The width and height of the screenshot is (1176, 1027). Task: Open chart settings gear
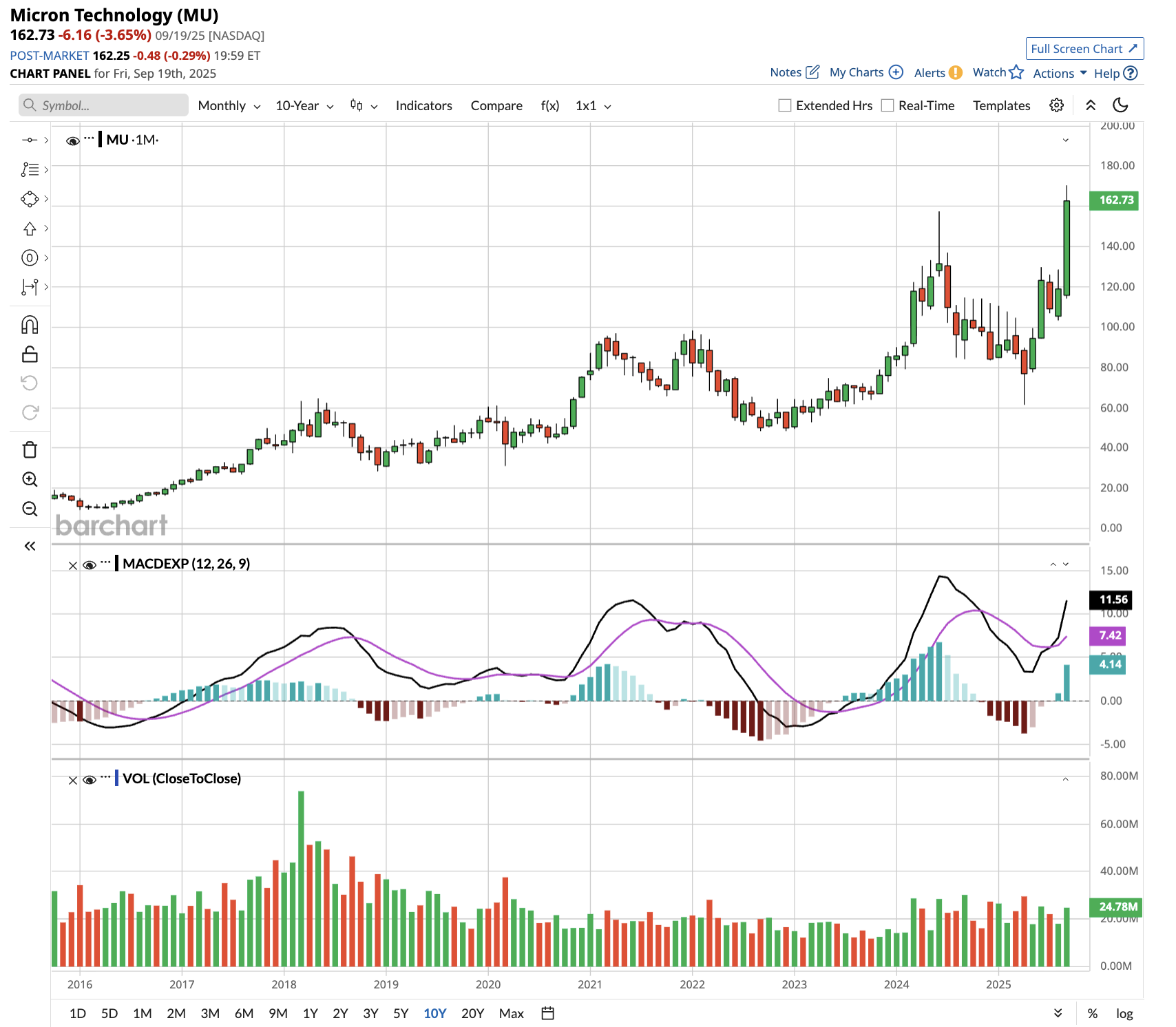click(x=1056, y=105)
